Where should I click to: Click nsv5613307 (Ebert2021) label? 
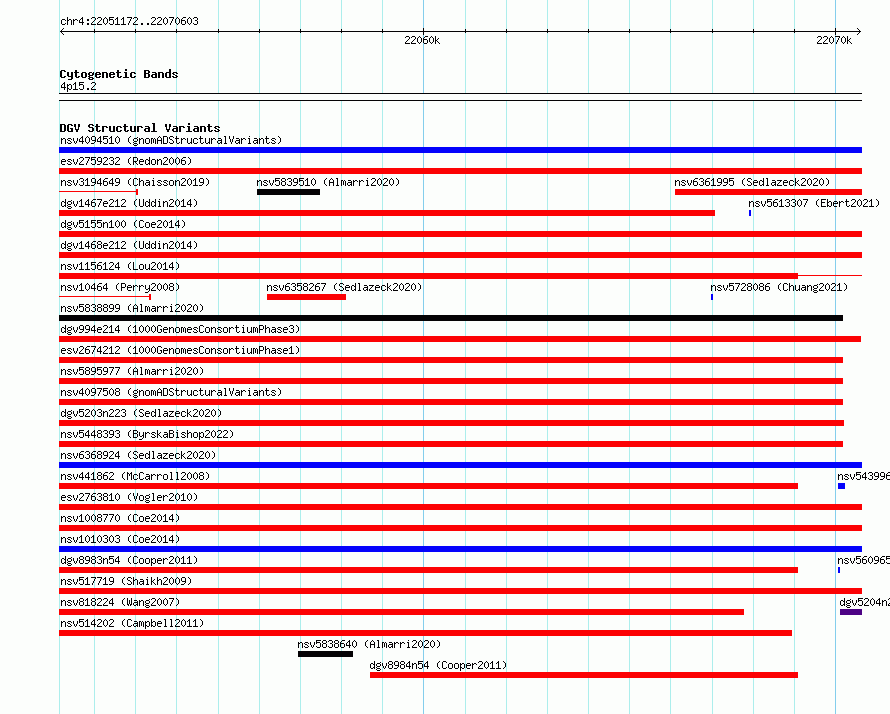[x=814, y=203]
